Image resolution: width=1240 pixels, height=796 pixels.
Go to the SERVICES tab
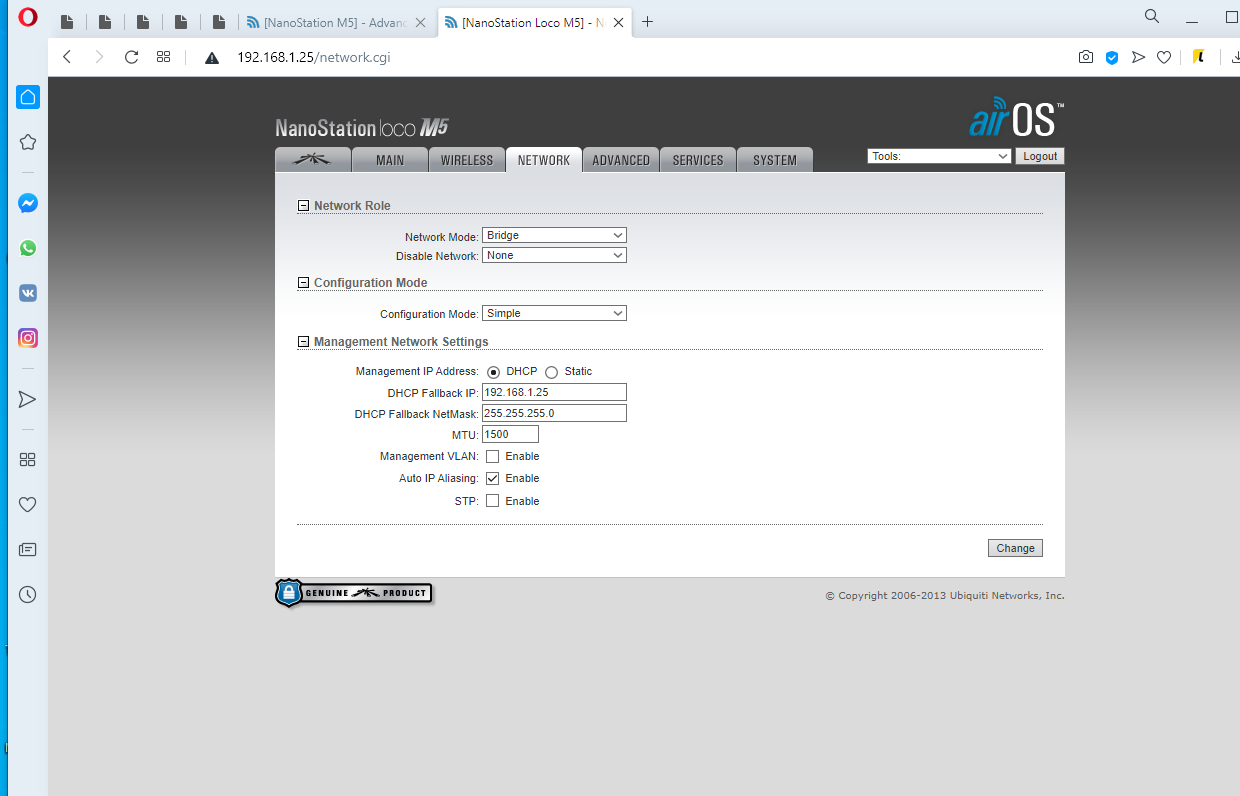point(698,160)
